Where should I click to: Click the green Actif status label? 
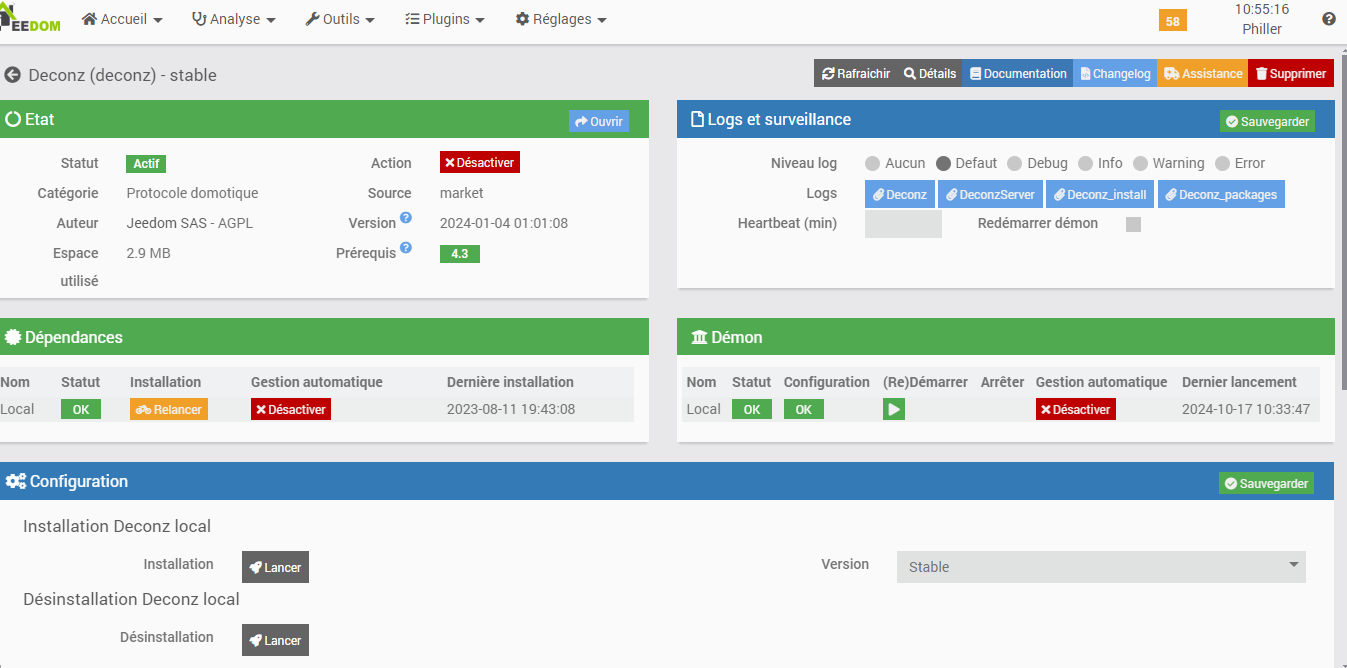146,164
